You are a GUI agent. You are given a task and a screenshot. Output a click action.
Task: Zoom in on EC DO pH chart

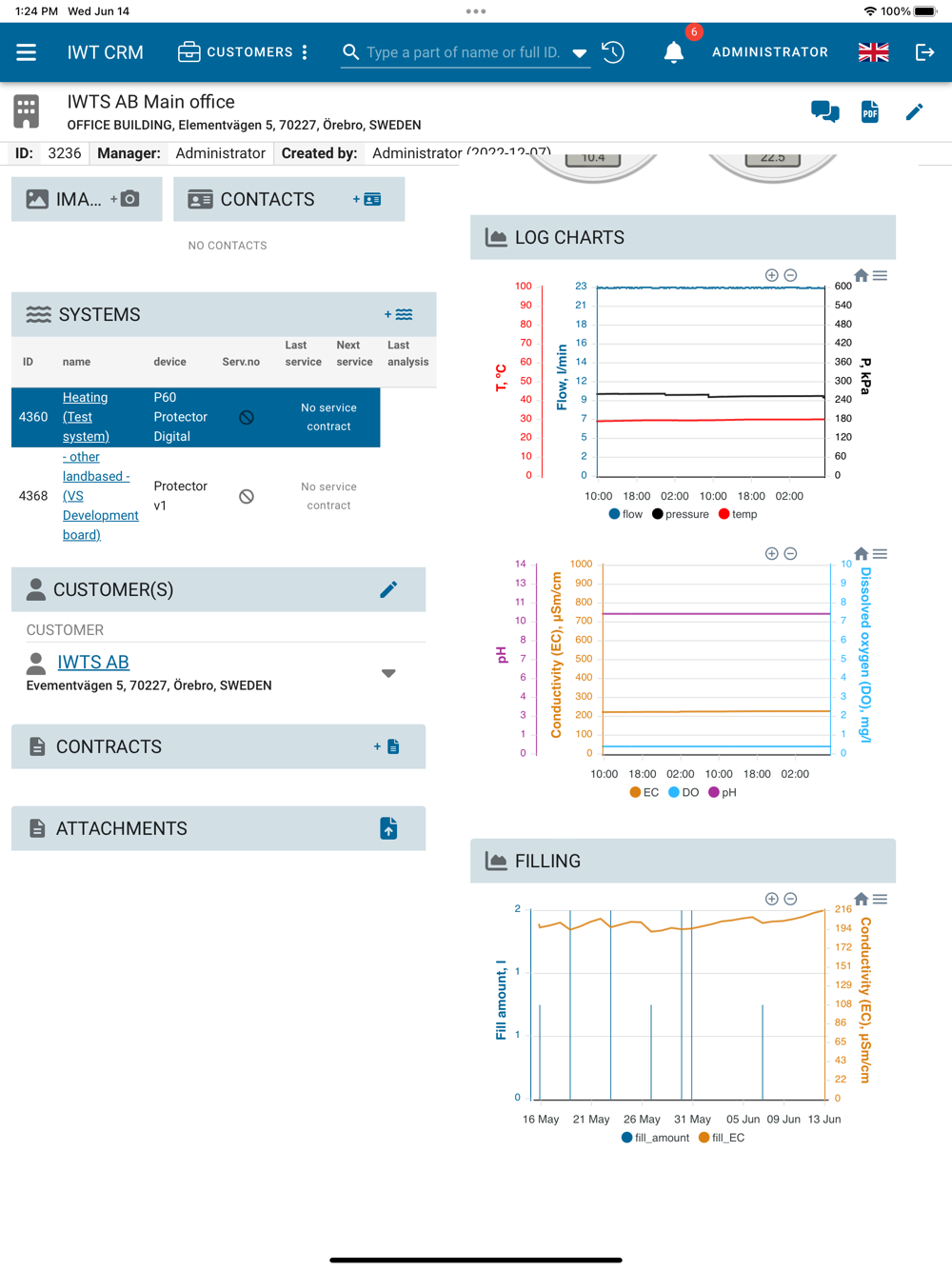point(772,553)
